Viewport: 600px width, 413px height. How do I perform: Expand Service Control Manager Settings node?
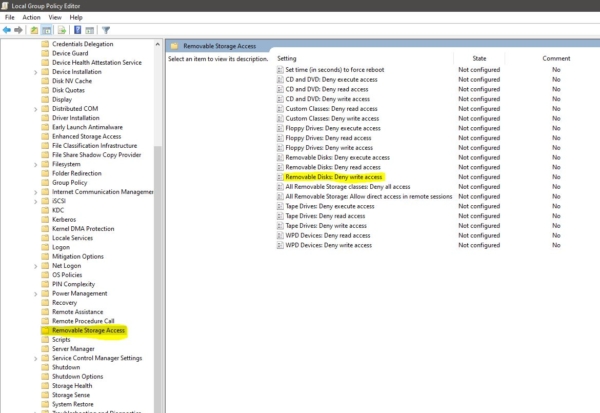click(35, 359)
